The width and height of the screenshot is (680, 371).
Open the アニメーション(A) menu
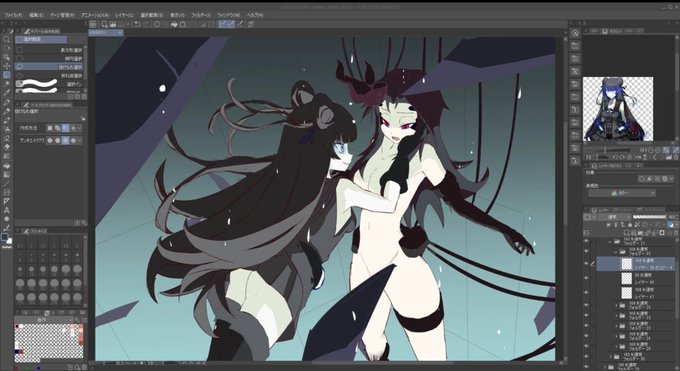(x=95, y=15)
